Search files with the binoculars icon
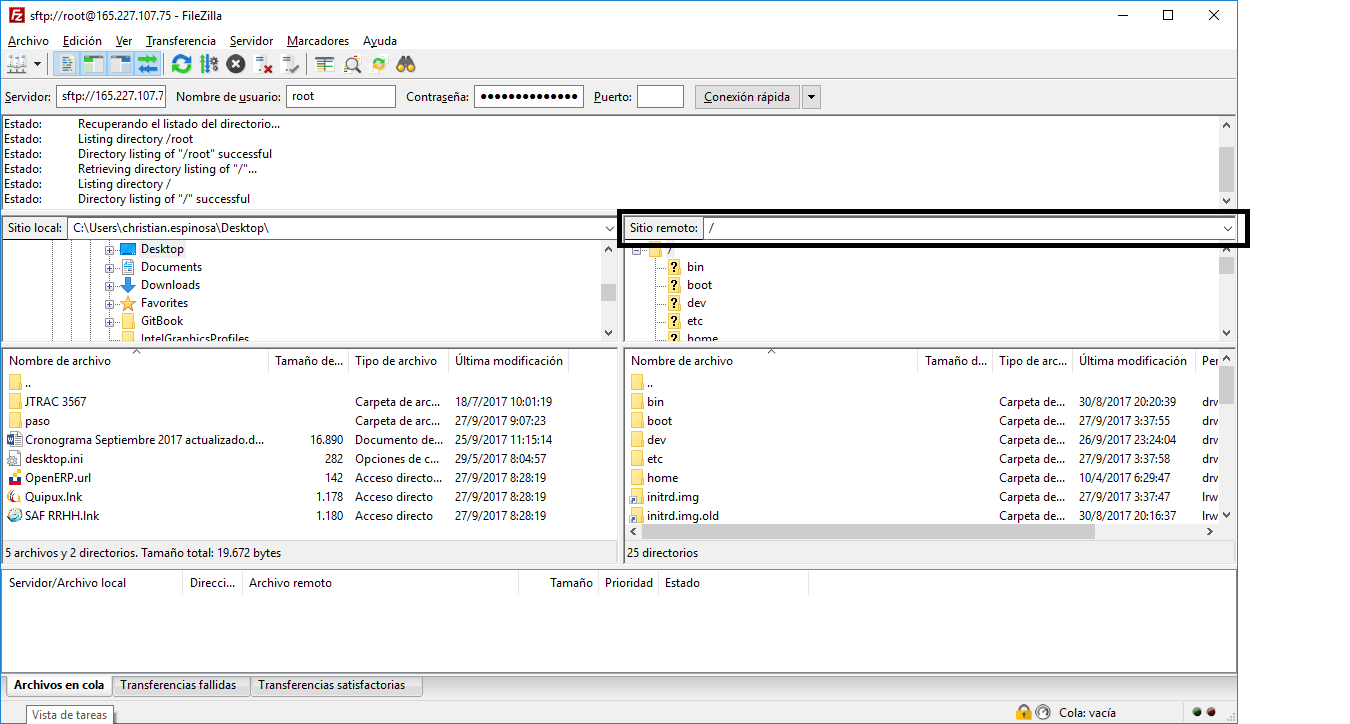The height and width of the screenshot is (724, 1350). tap(406, 64)
